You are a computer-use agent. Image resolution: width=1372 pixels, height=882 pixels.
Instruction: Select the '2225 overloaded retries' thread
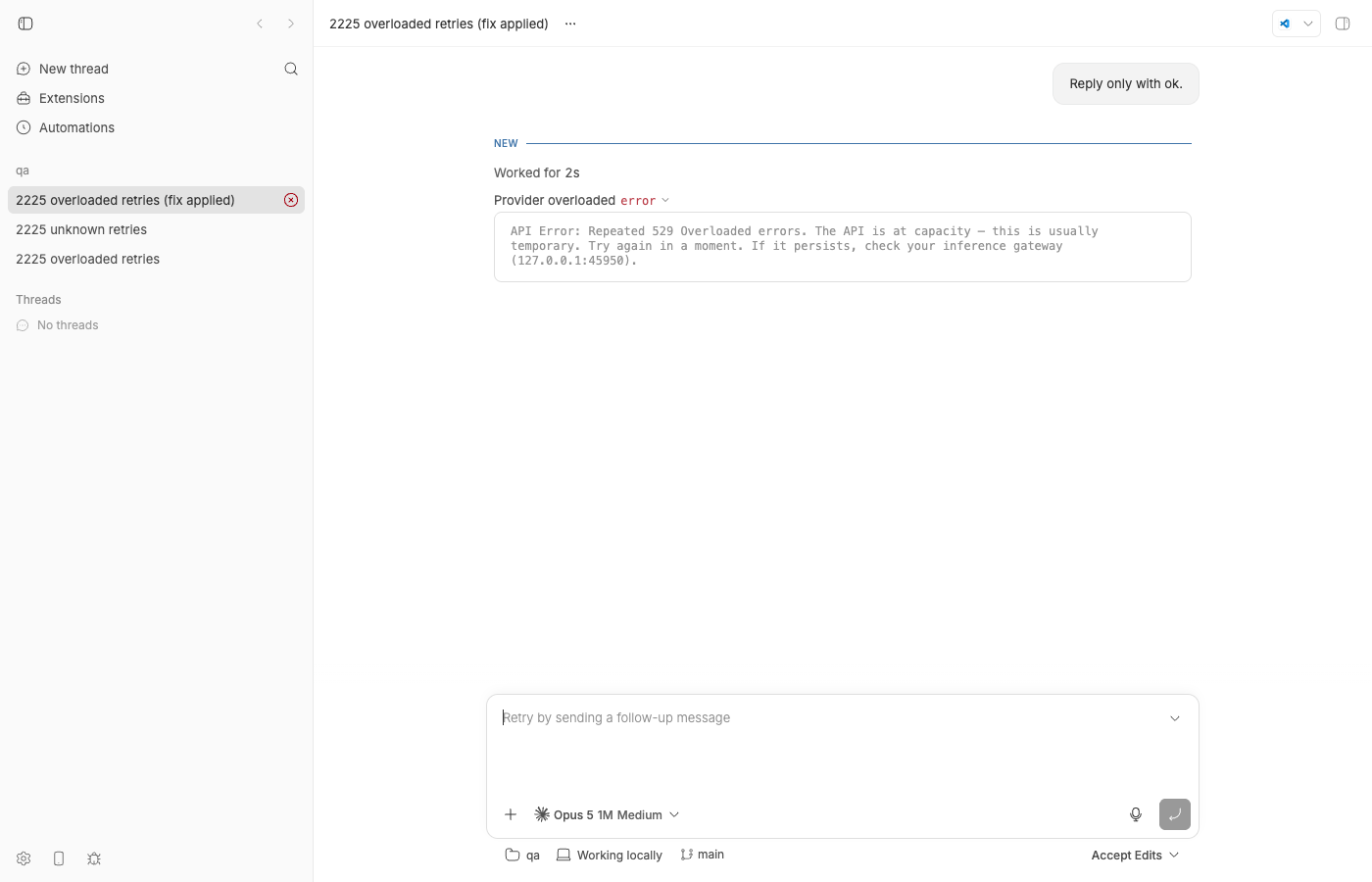(x=156, y=259)
